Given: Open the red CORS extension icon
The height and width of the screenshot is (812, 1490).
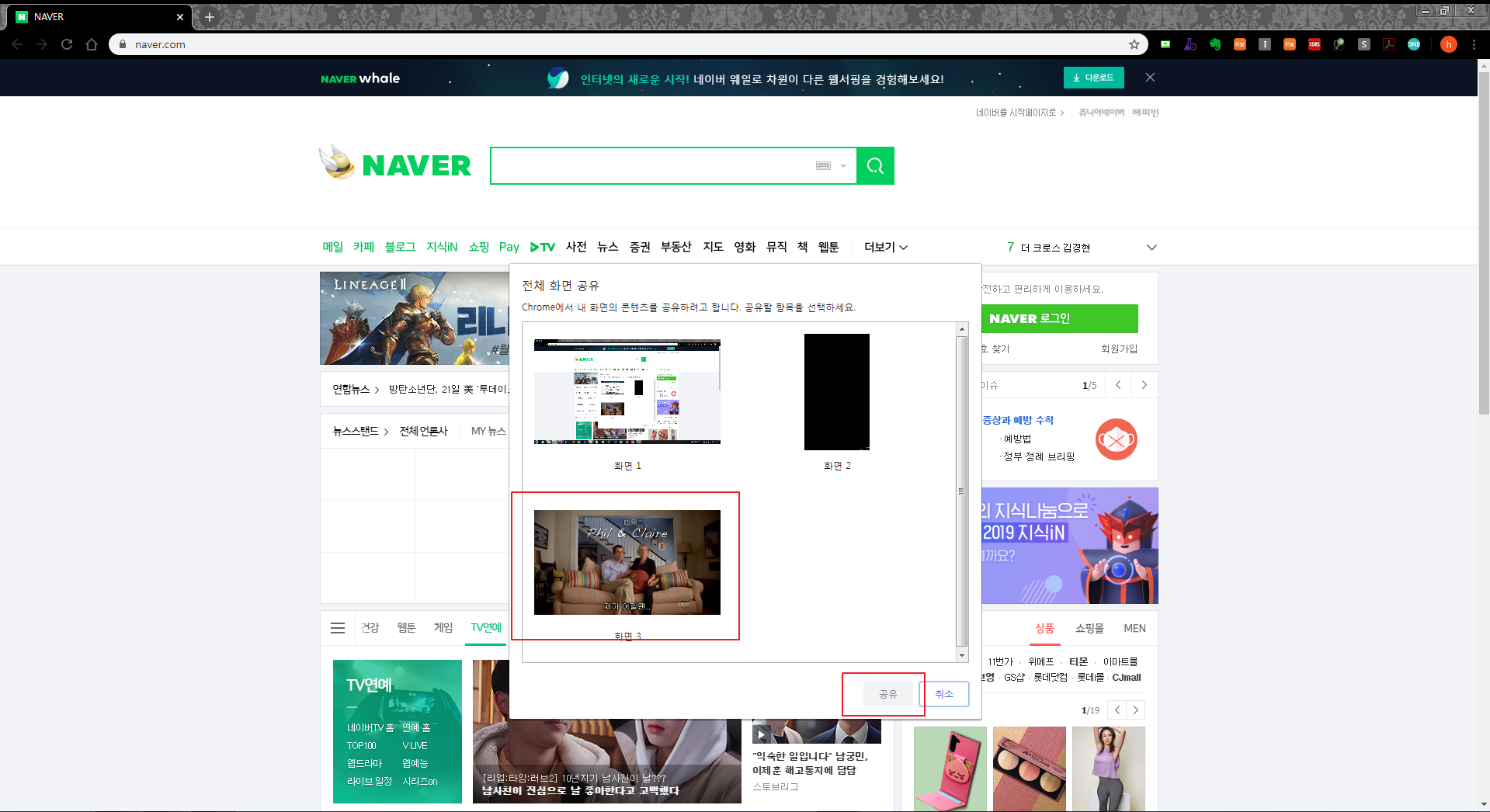Looking at the screenshot, I should point(1315,44).
